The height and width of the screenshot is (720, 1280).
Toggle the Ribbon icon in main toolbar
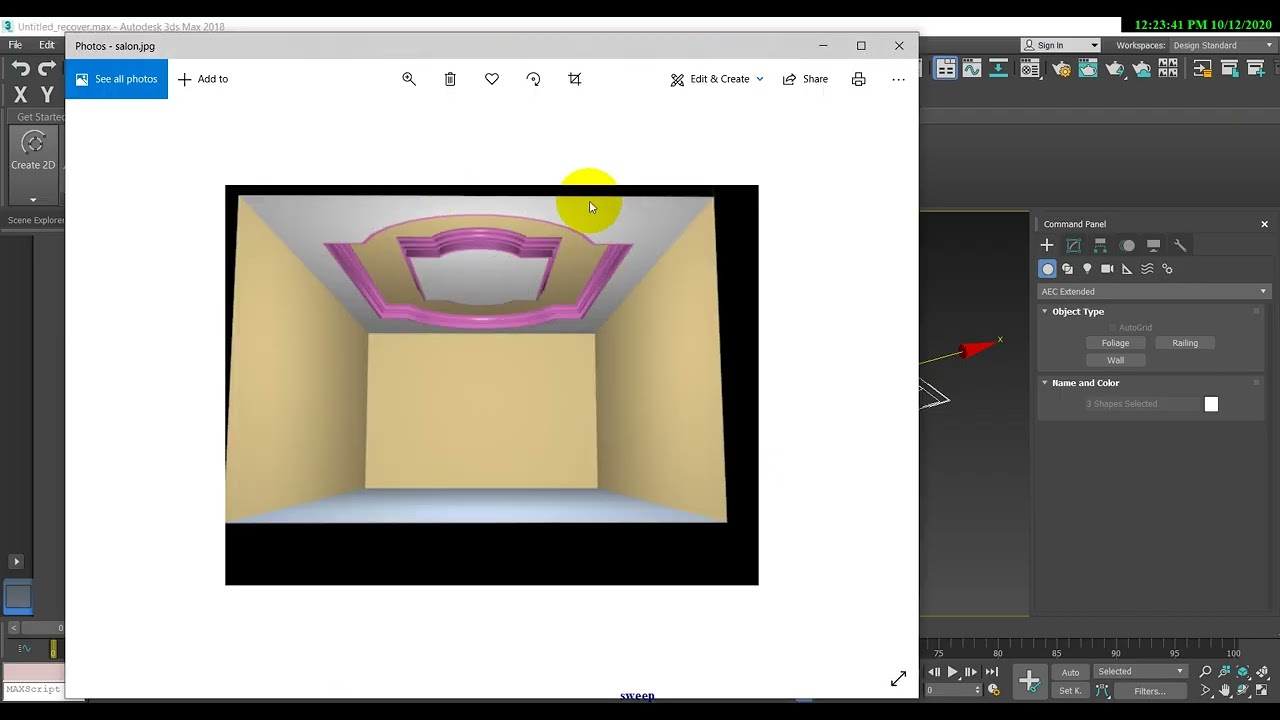[945, 68]
